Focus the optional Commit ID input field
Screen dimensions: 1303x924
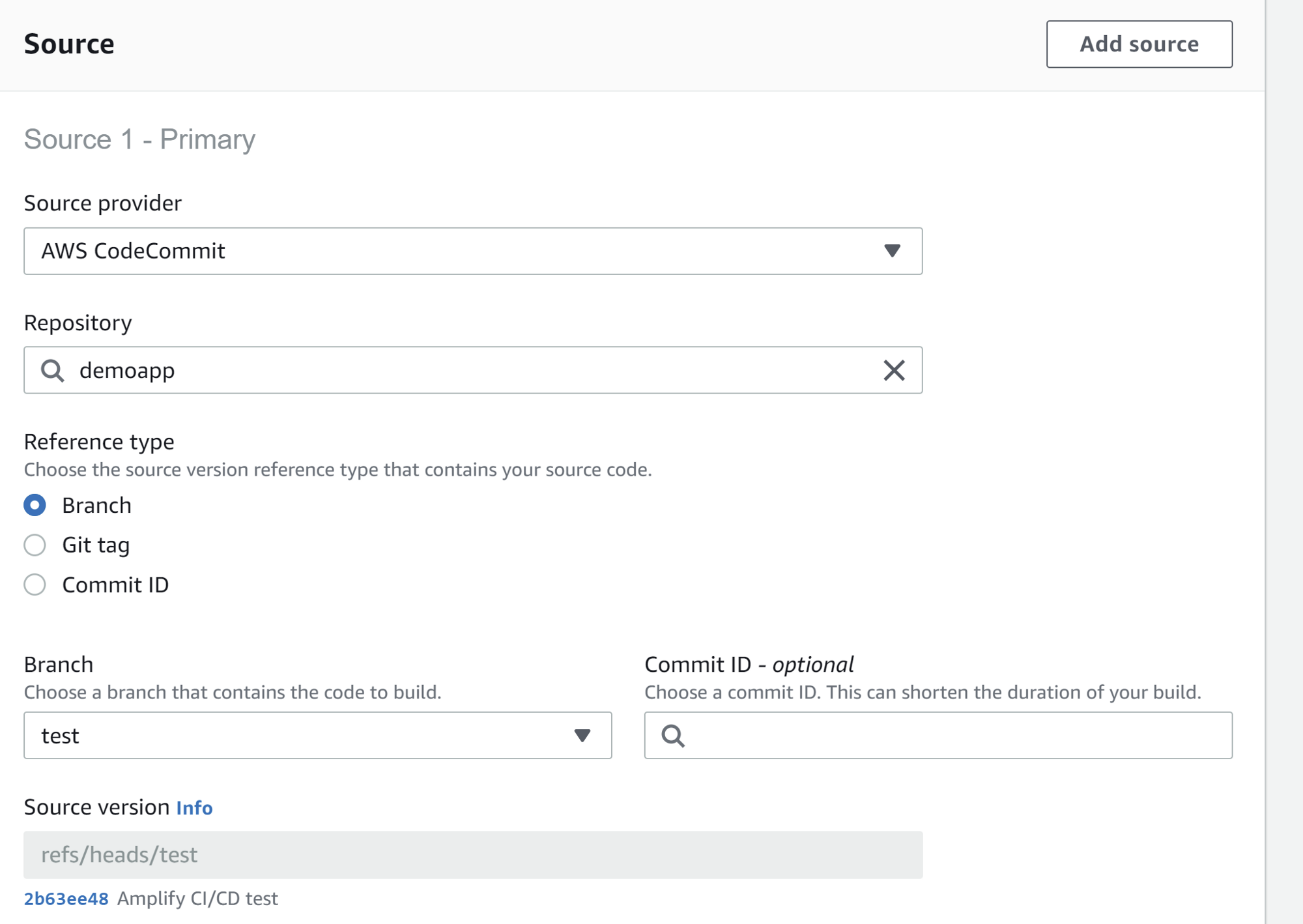click(x=951, y=735)
